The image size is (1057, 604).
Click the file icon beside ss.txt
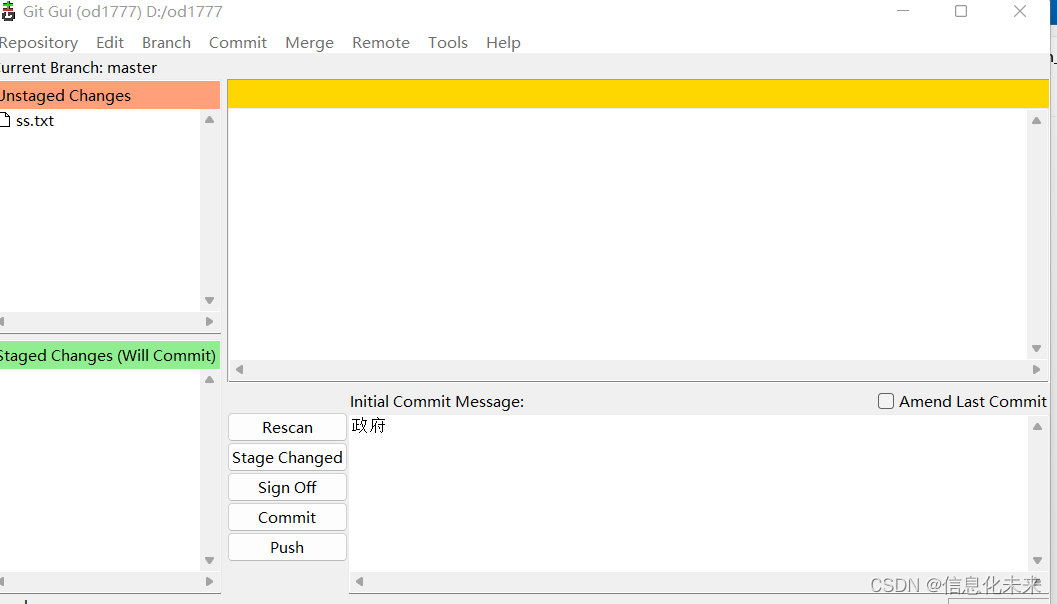(x=5, y=120)
